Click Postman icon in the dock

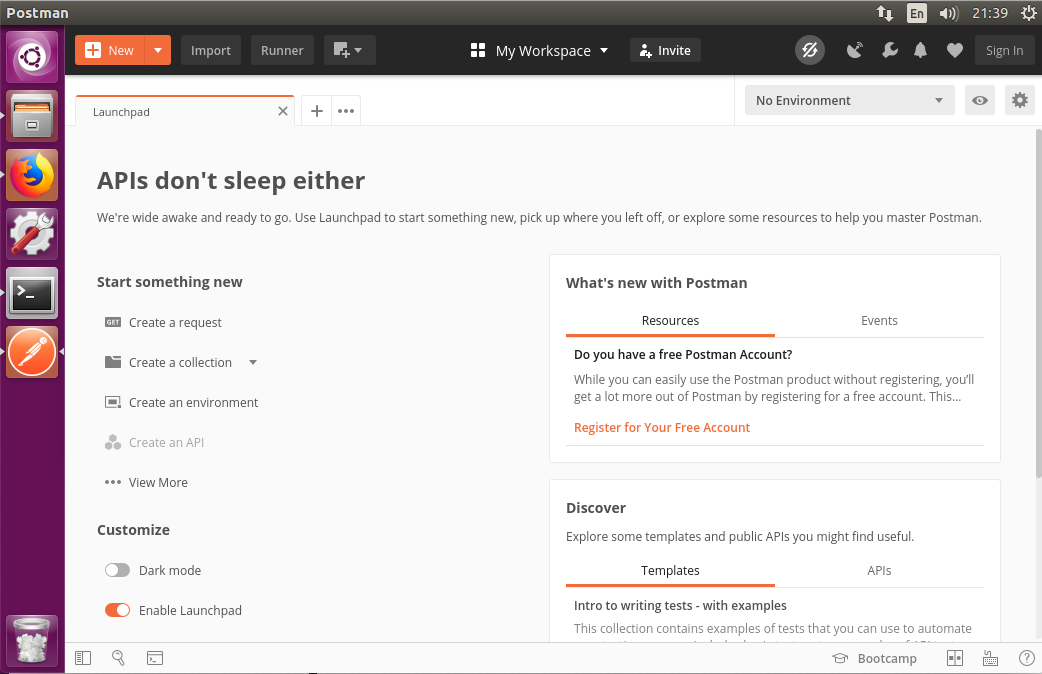(32, 352)
